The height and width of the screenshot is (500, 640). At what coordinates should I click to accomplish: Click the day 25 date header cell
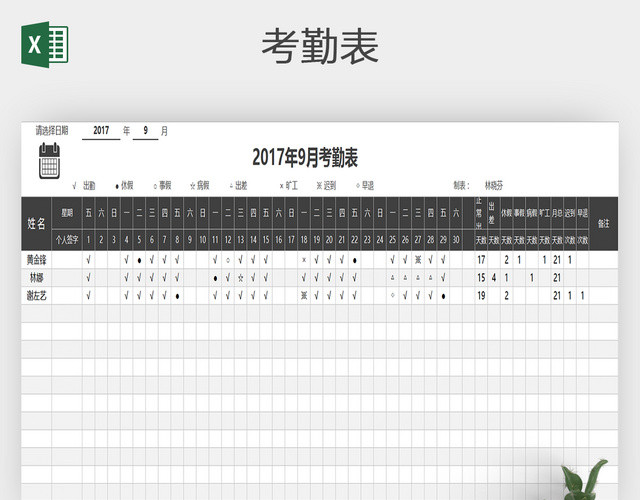pos(393,240)
